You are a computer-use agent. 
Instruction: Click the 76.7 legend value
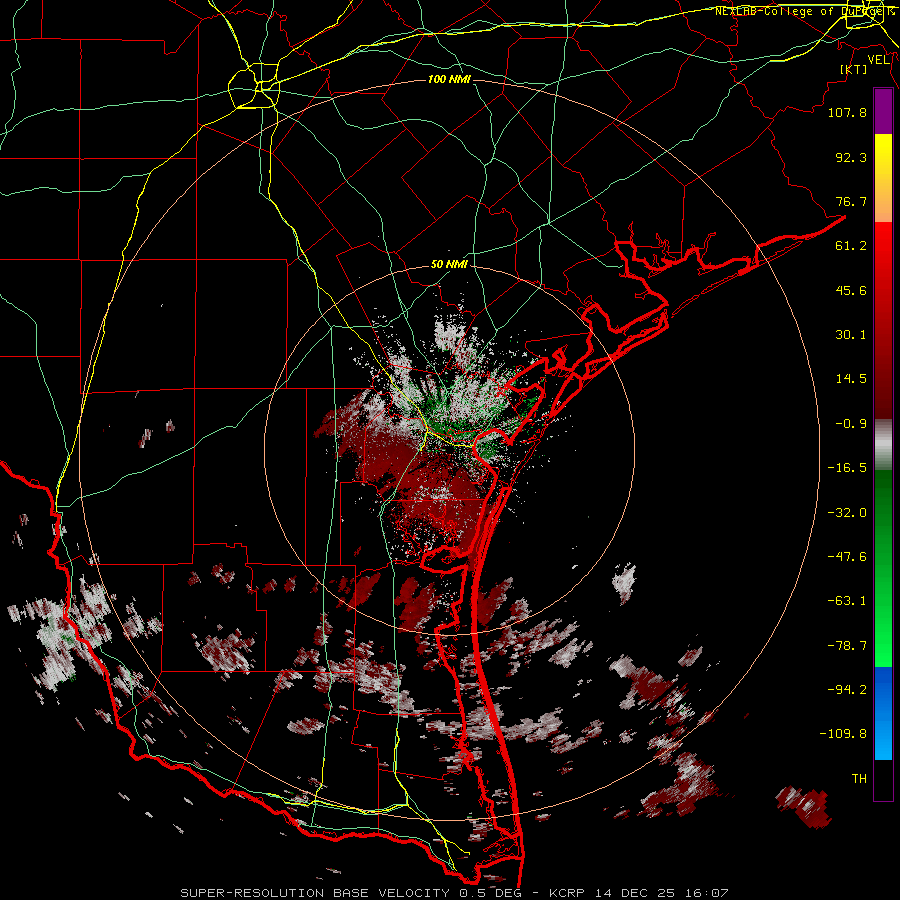click(x=851, y=201)
